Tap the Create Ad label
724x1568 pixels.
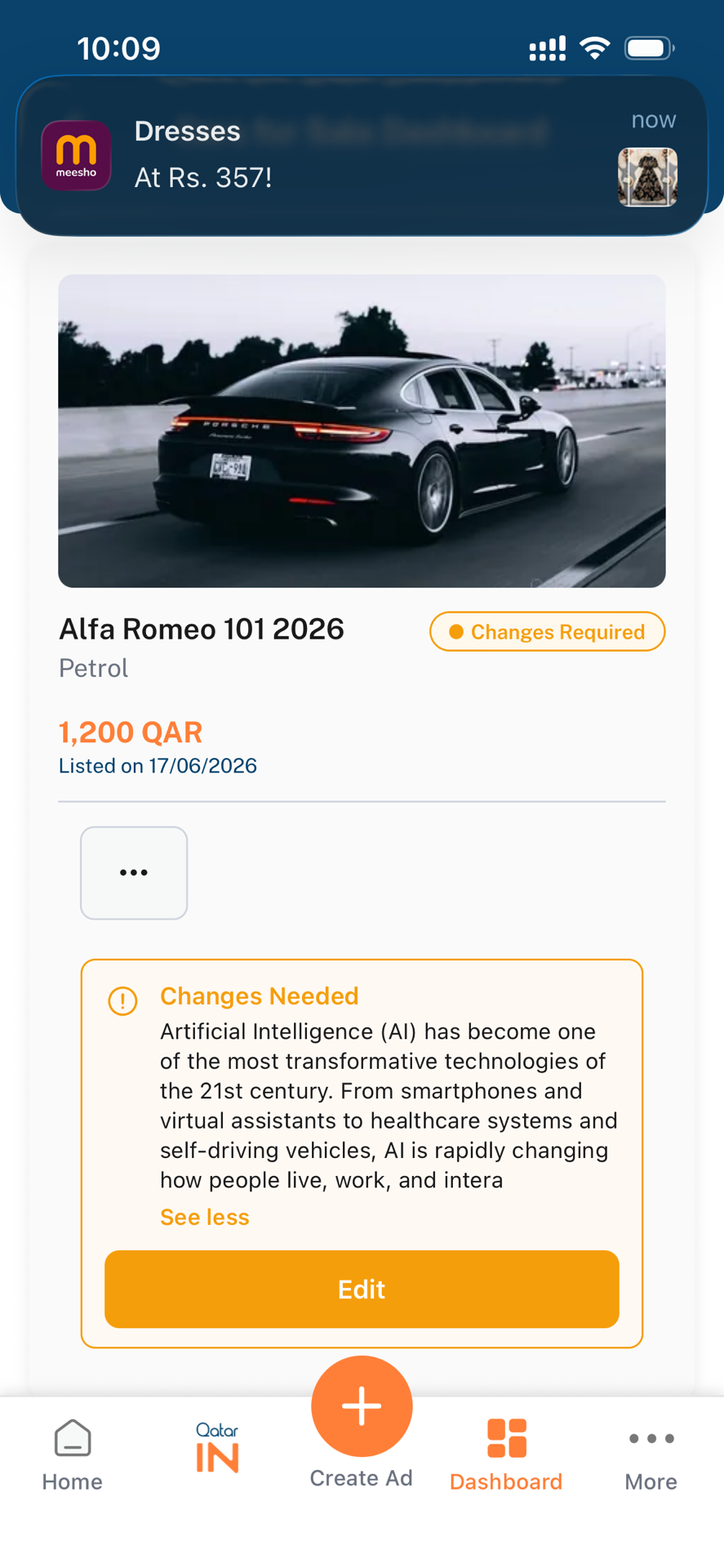pyautogui.click(x=362, y=1478)
